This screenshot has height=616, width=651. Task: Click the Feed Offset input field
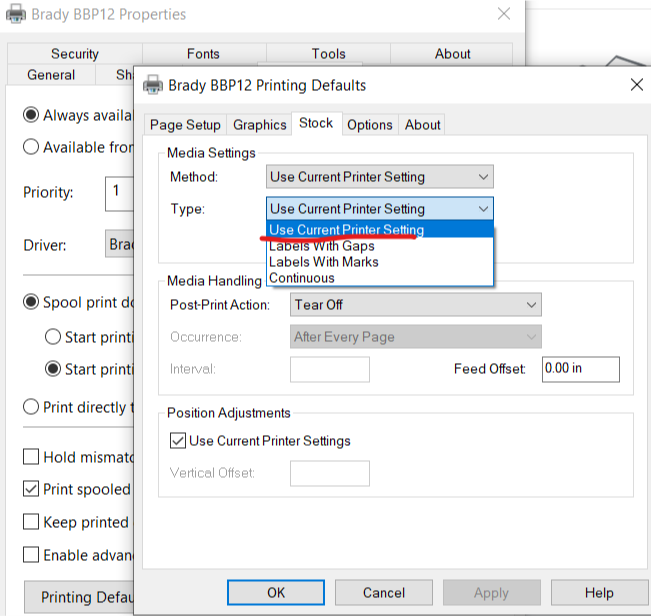click(x=580, y=369)
